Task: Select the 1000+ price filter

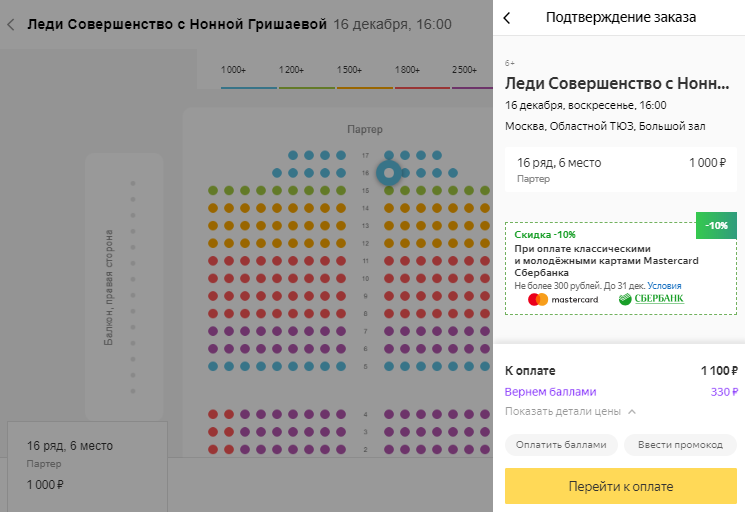Action: click(x=234, y=71)
